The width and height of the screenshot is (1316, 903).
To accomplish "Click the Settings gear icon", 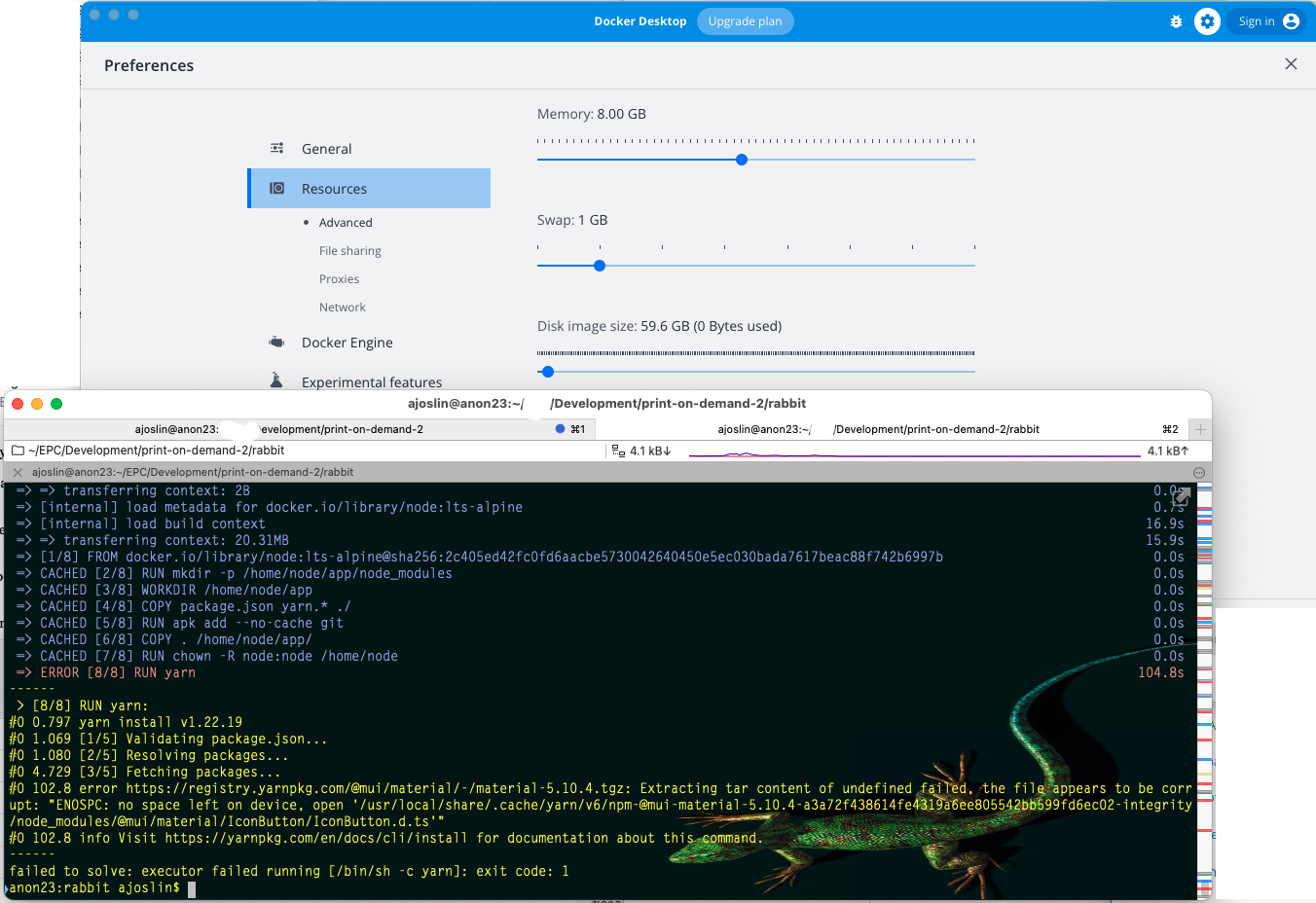I will [1207, 21].
